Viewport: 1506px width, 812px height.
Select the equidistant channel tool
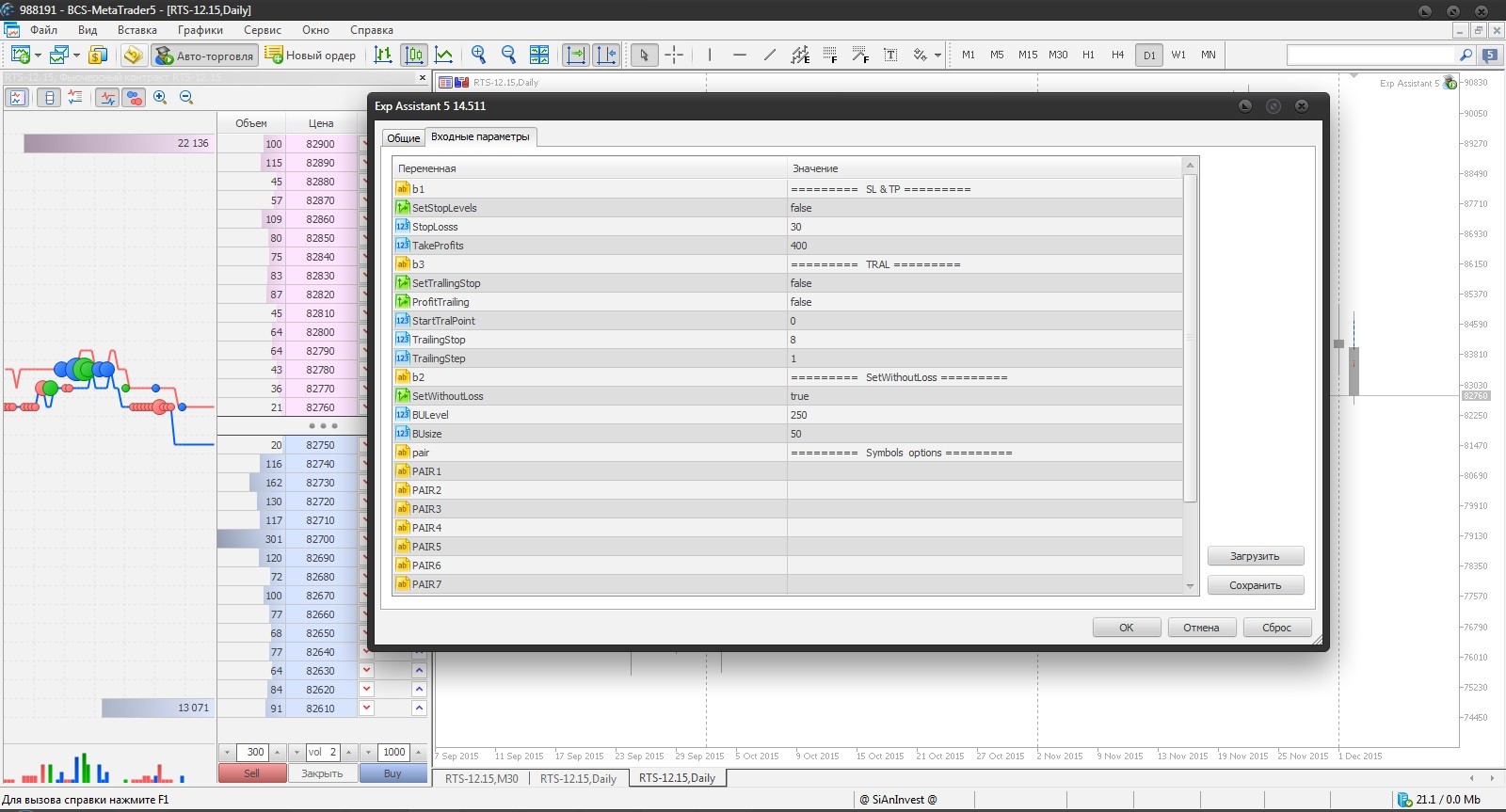(800, 55)
